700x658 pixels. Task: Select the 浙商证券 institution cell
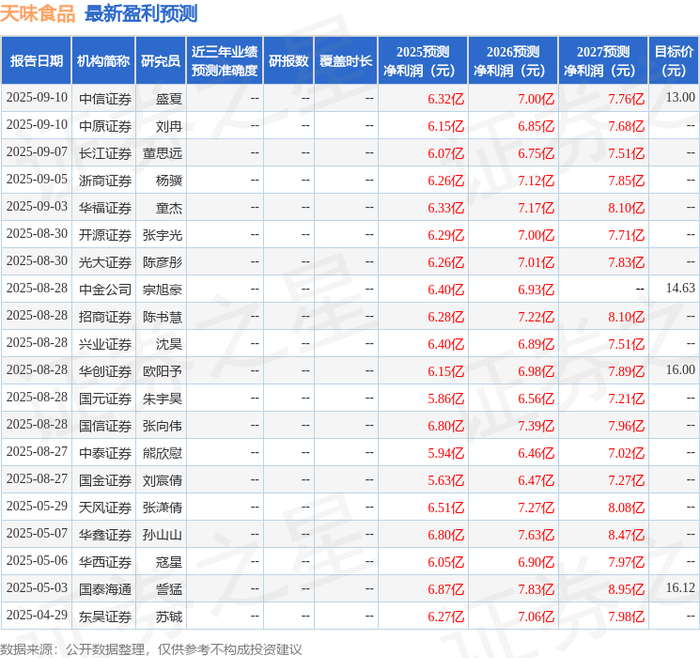[x=105, y=181]
